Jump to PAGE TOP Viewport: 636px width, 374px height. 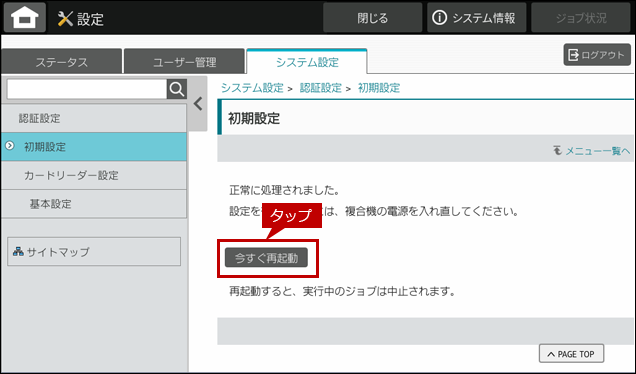(x=571, y=354)
